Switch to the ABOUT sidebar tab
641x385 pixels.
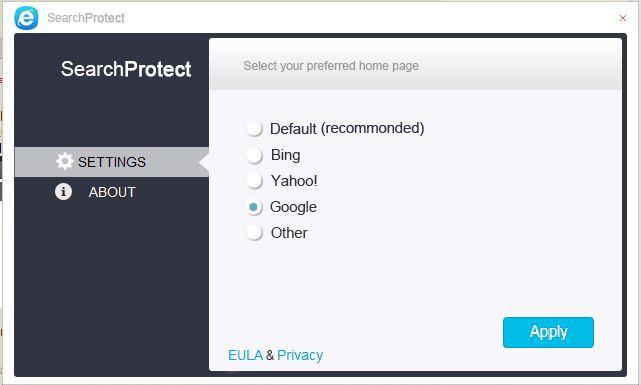tap(112, 192)
